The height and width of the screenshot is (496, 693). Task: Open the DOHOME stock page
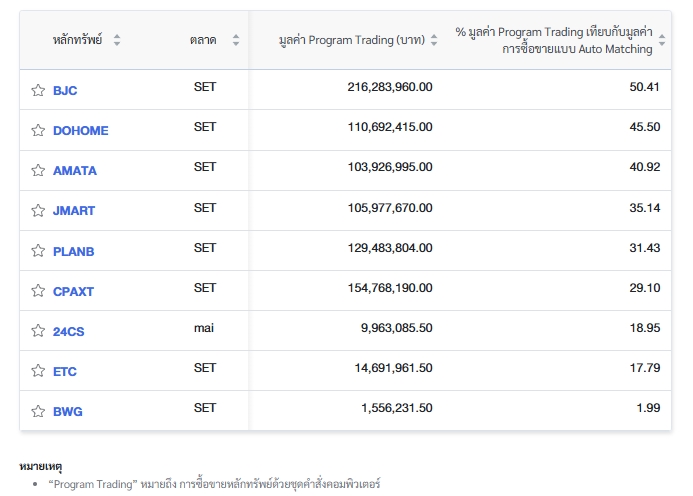tap(80, 130)
